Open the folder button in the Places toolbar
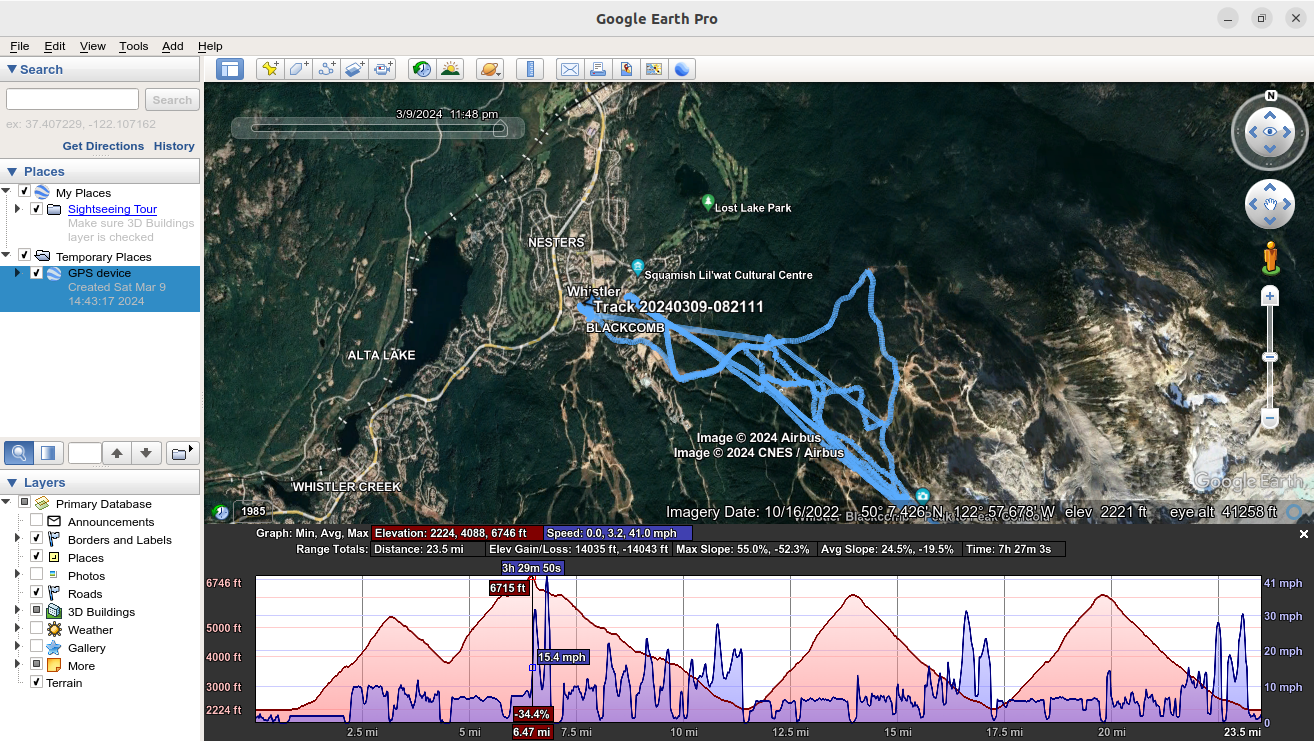The height and width of the screenshot is (741, 1314). point(182,453)
